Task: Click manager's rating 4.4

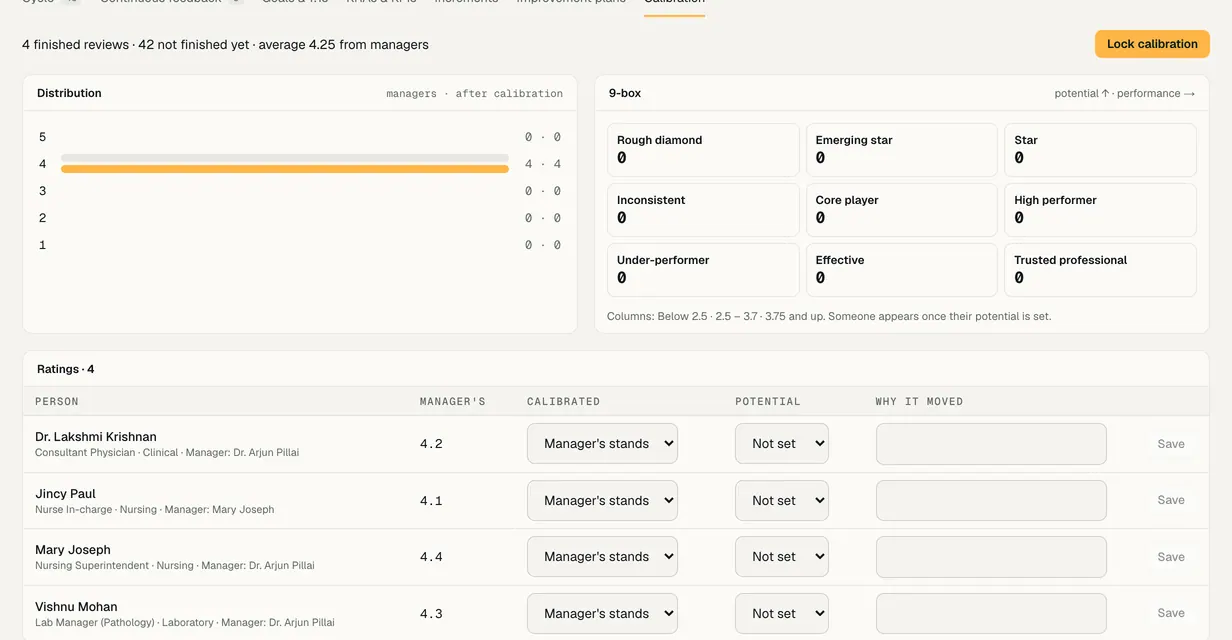Action: 431,557
